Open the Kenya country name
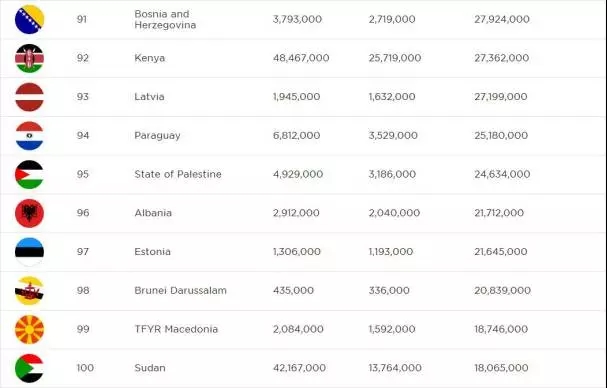This screenshot has height=388, width=607. (x=149, y=58)
